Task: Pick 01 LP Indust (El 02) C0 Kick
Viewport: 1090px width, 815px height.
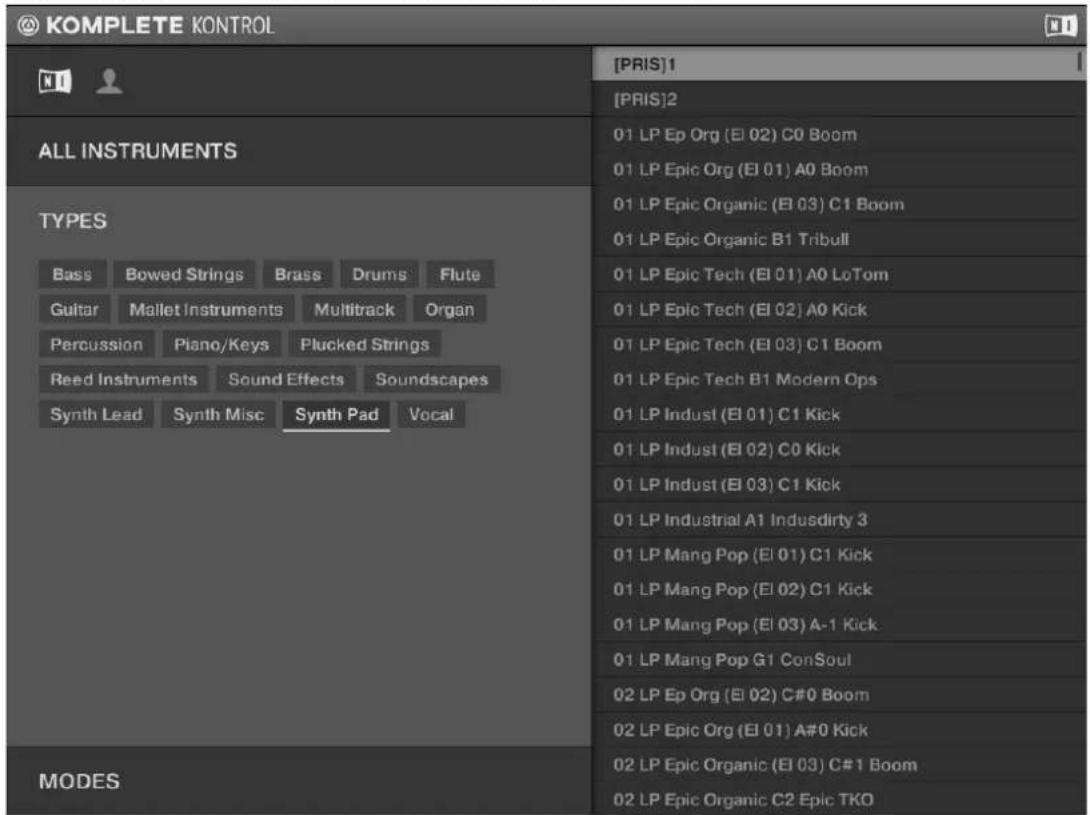Action: (x=839, y=450)
